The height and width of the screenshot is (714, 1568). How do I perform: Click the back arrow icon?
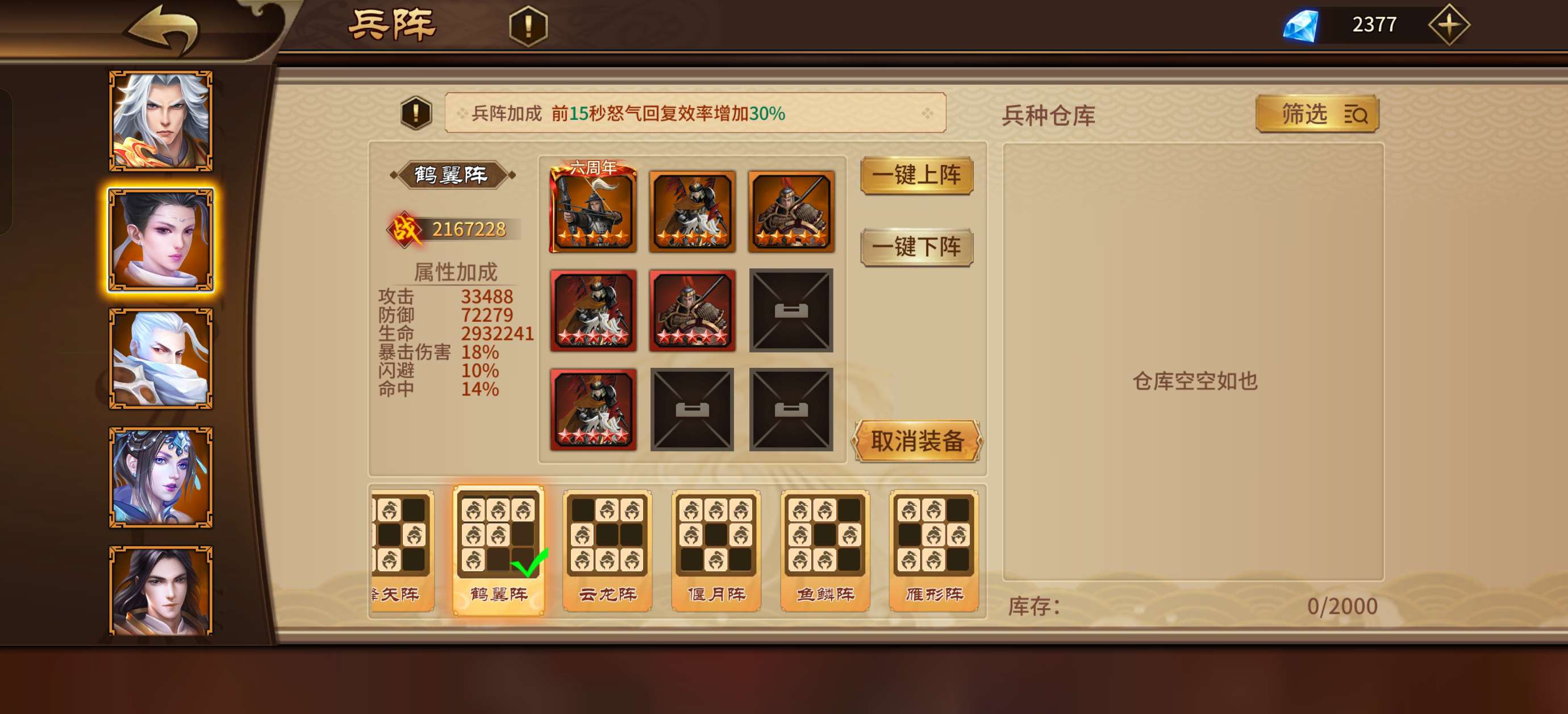[x=162, y=27]
